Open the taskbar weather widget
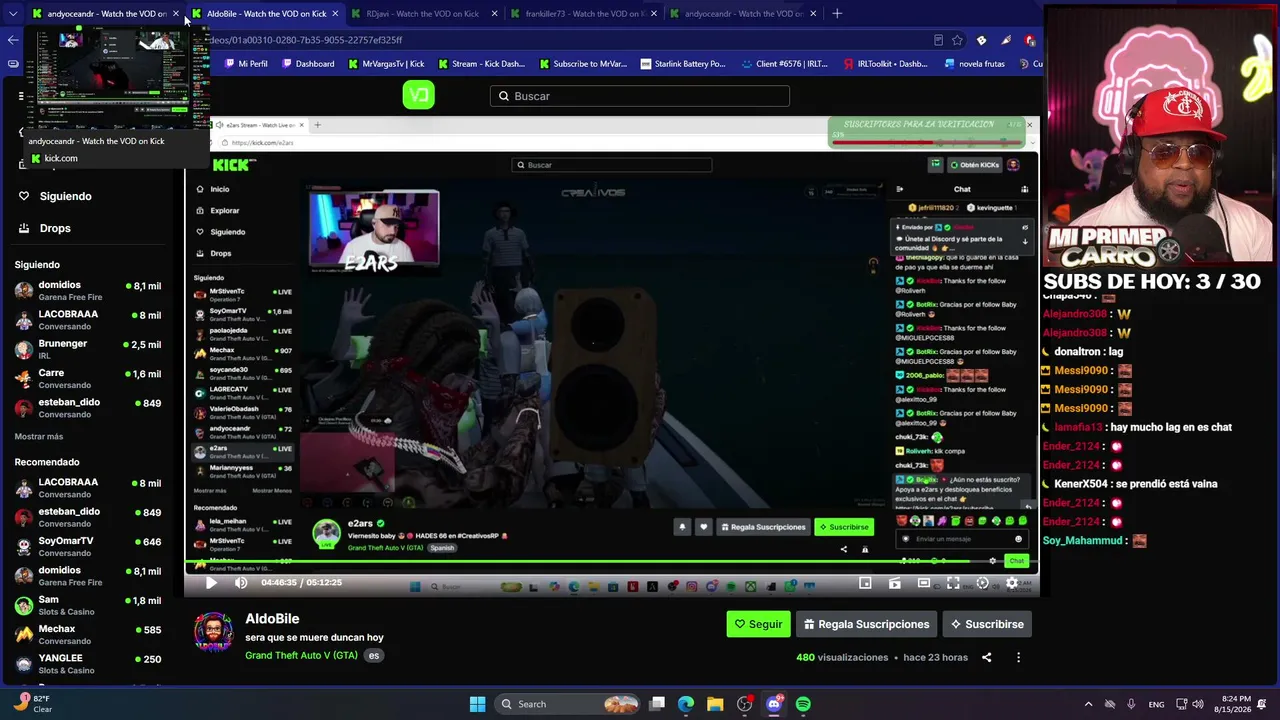 33,703
